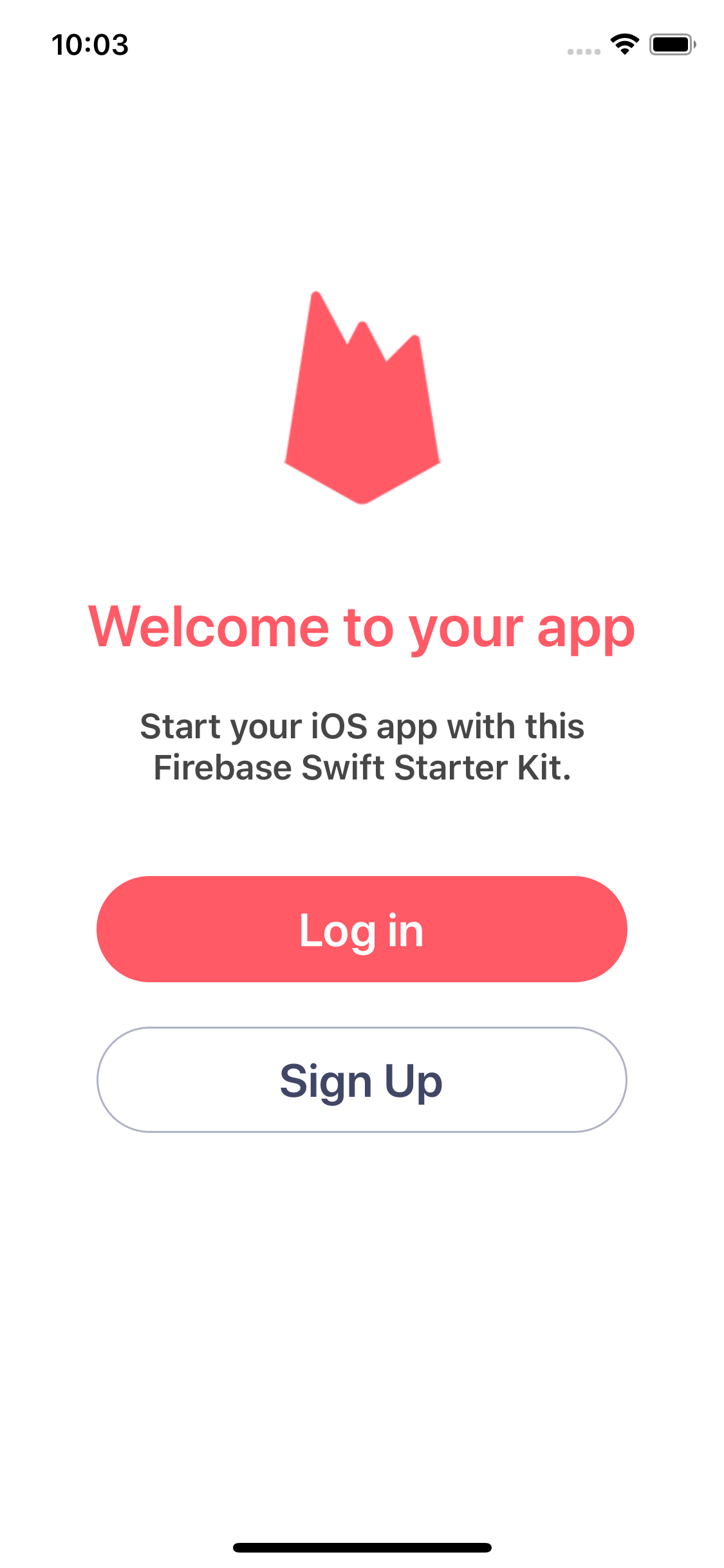Click the 'Welcome to your app' heading
Image resolution: width=724 pixels, height=1568 pixels.
[x=362, y=628]
